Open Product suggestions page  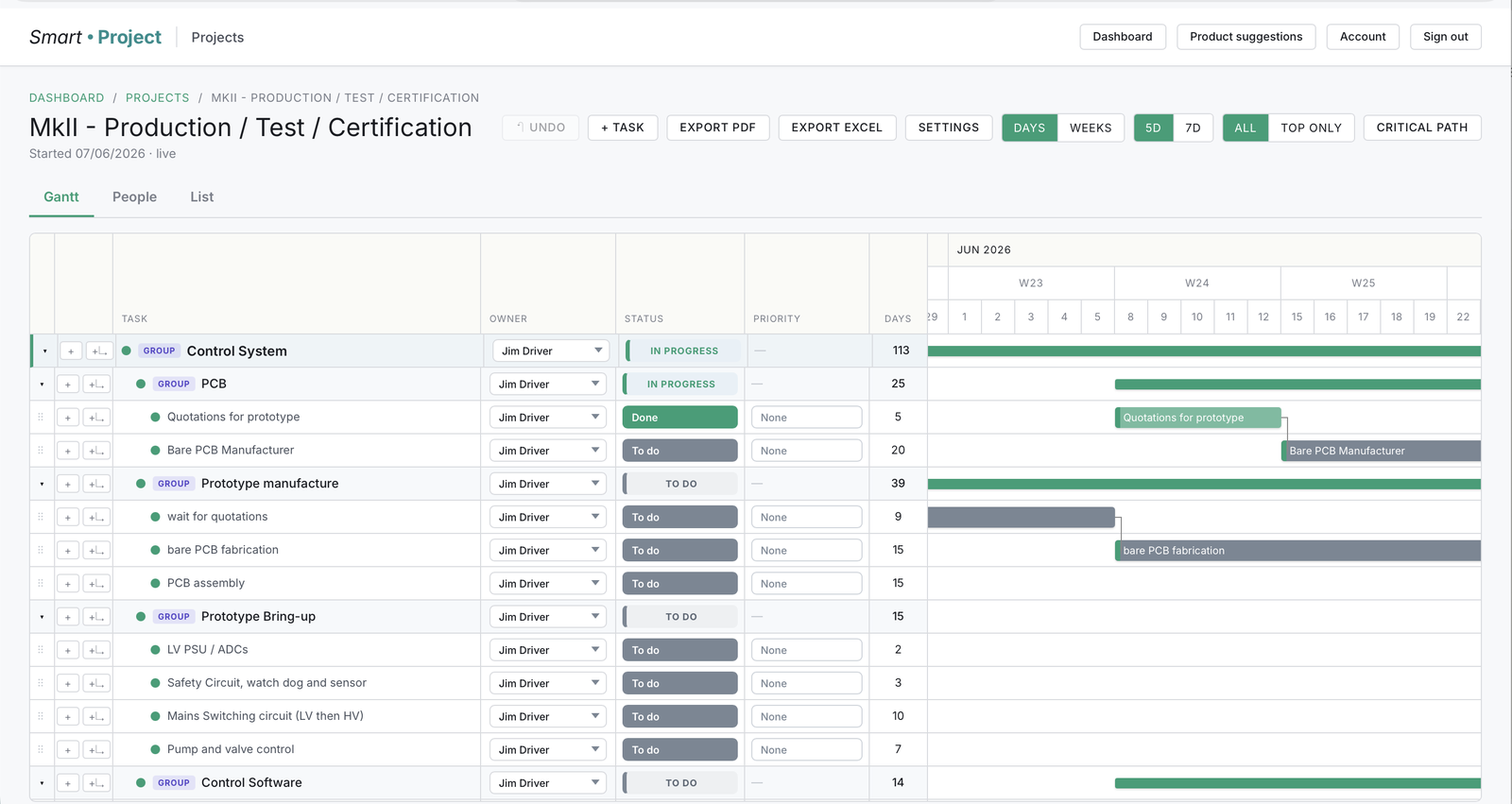1246,37
